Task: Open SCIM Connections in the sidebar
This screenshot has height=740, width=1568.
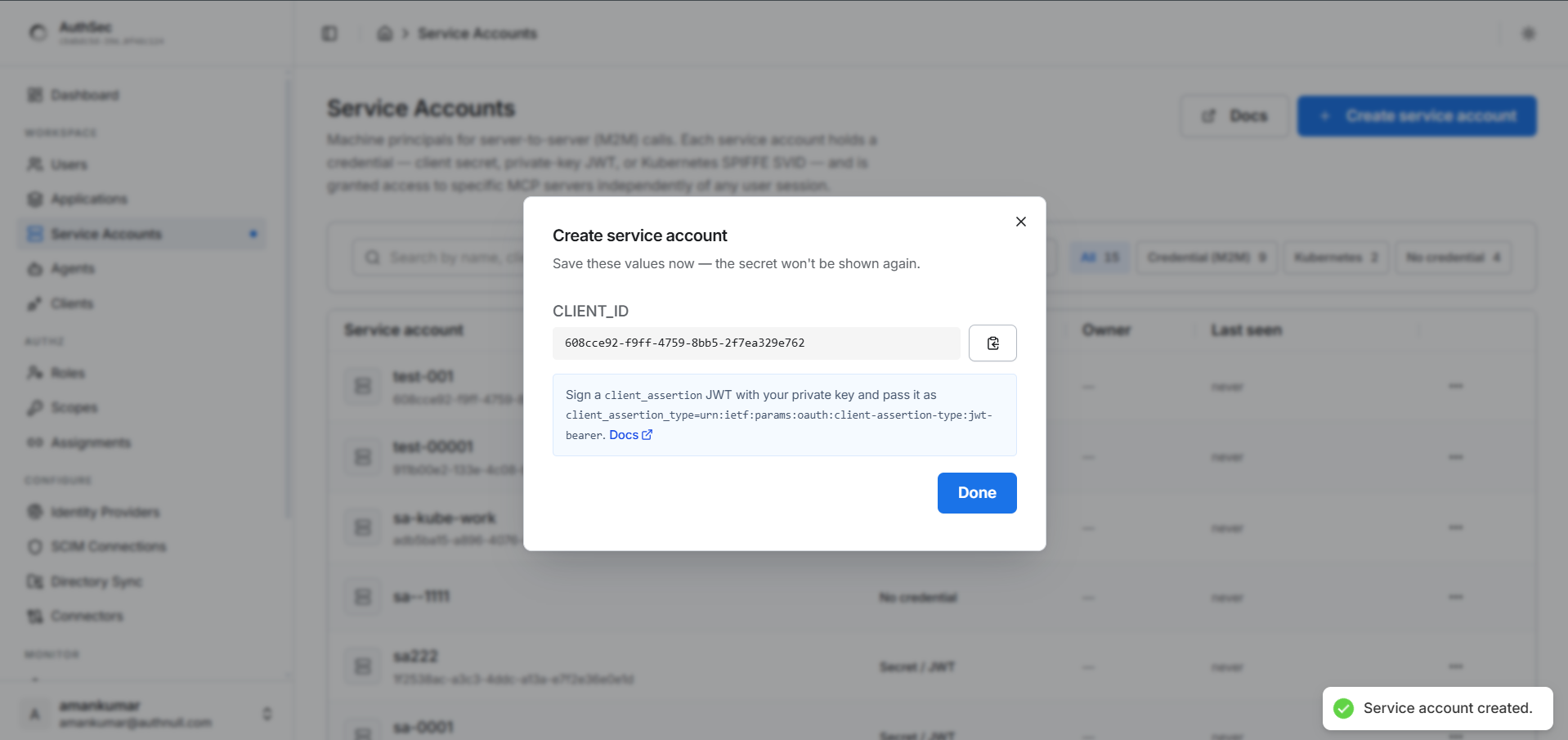Action: pos(143,546)
